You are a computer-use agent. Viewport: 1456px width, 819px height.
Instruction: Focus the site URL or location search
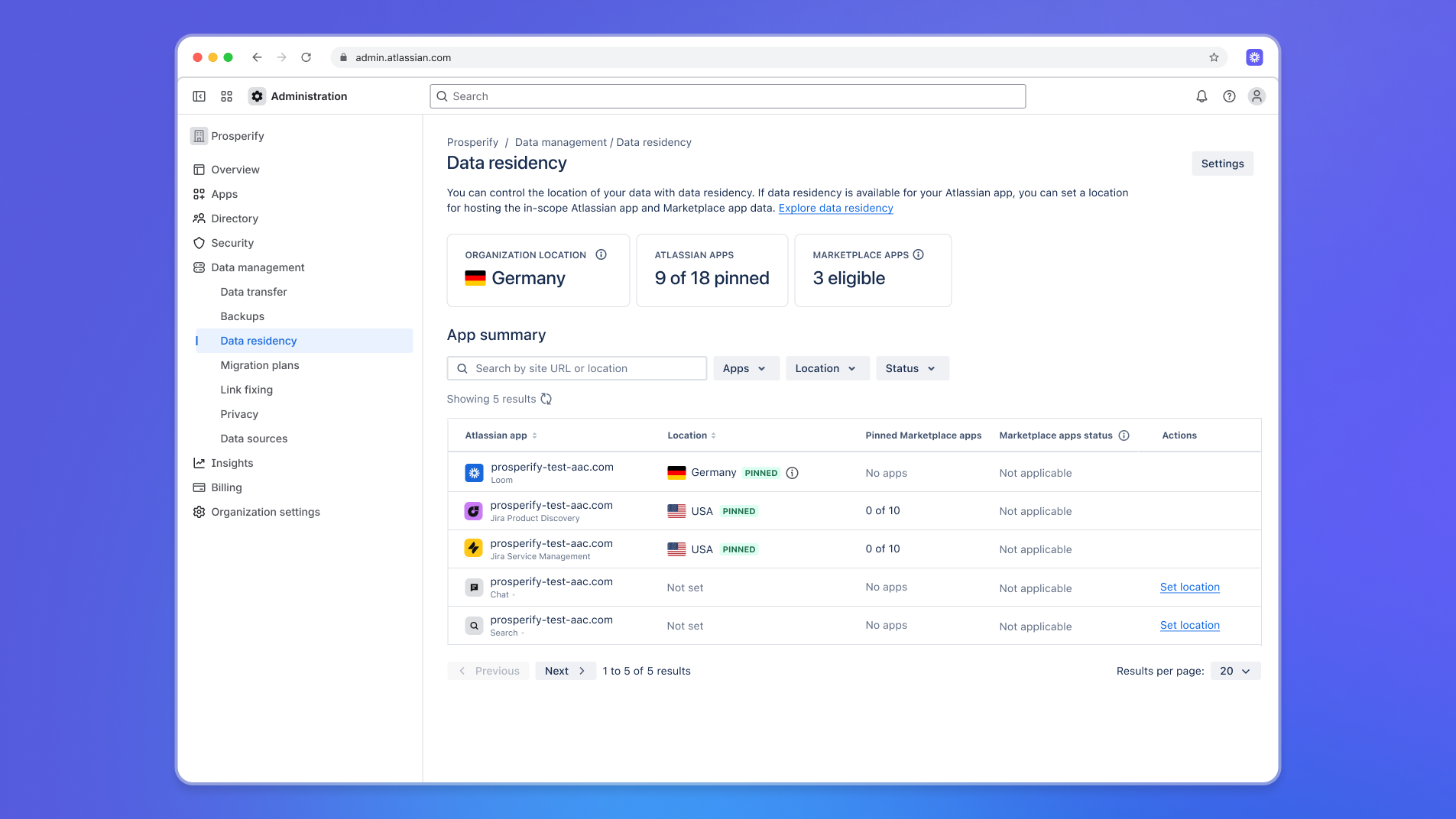577,368
